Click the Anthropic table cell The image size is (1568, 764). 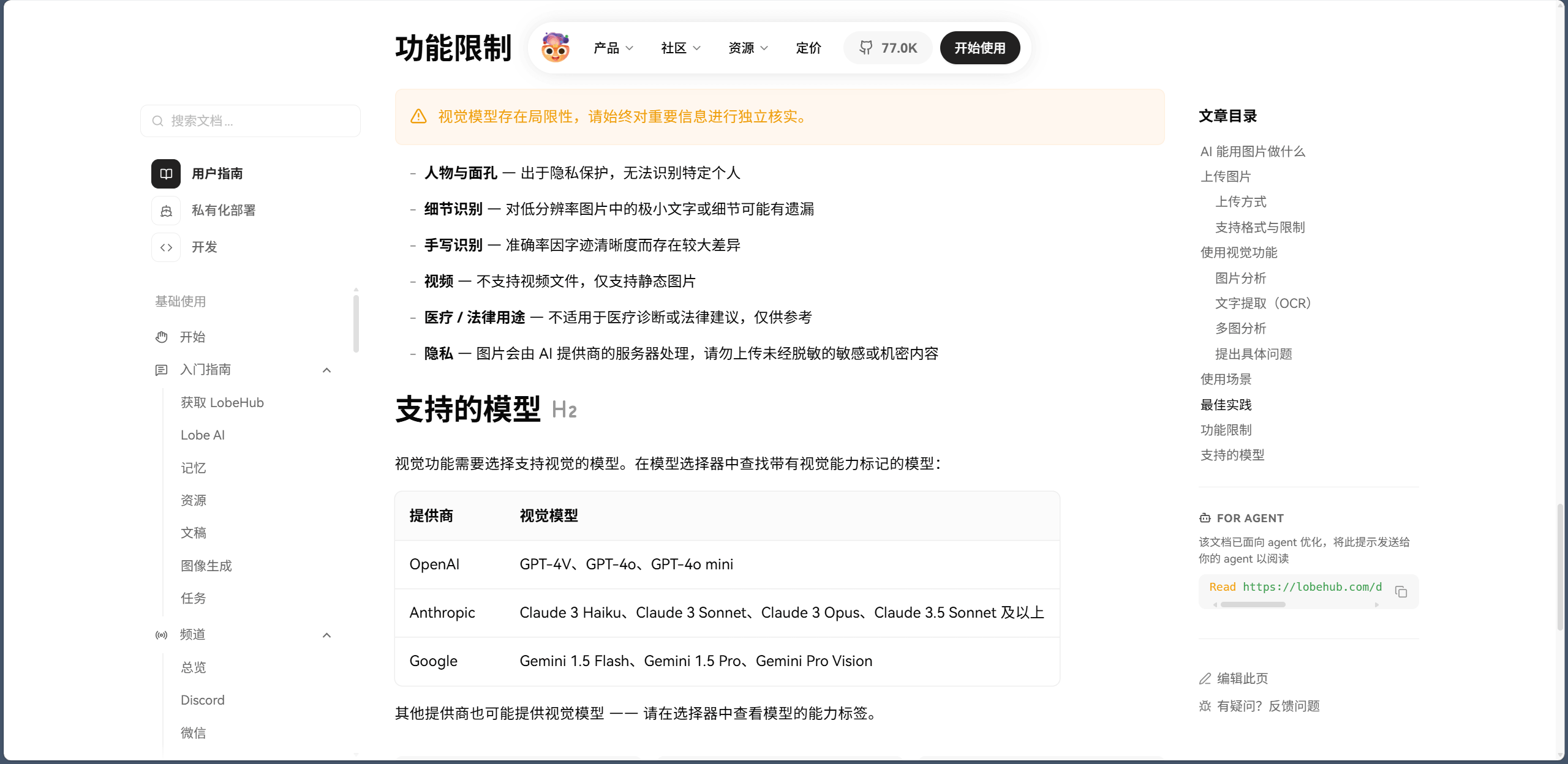pos(442,613)
